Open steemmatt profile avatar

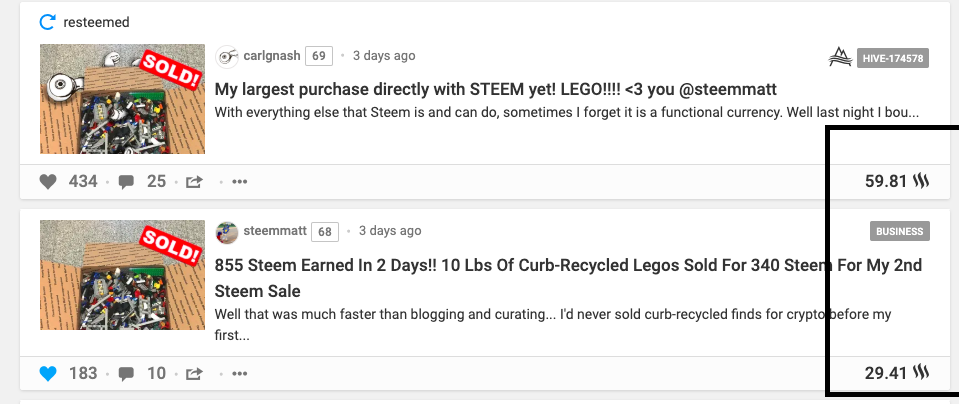coord(227,232)
